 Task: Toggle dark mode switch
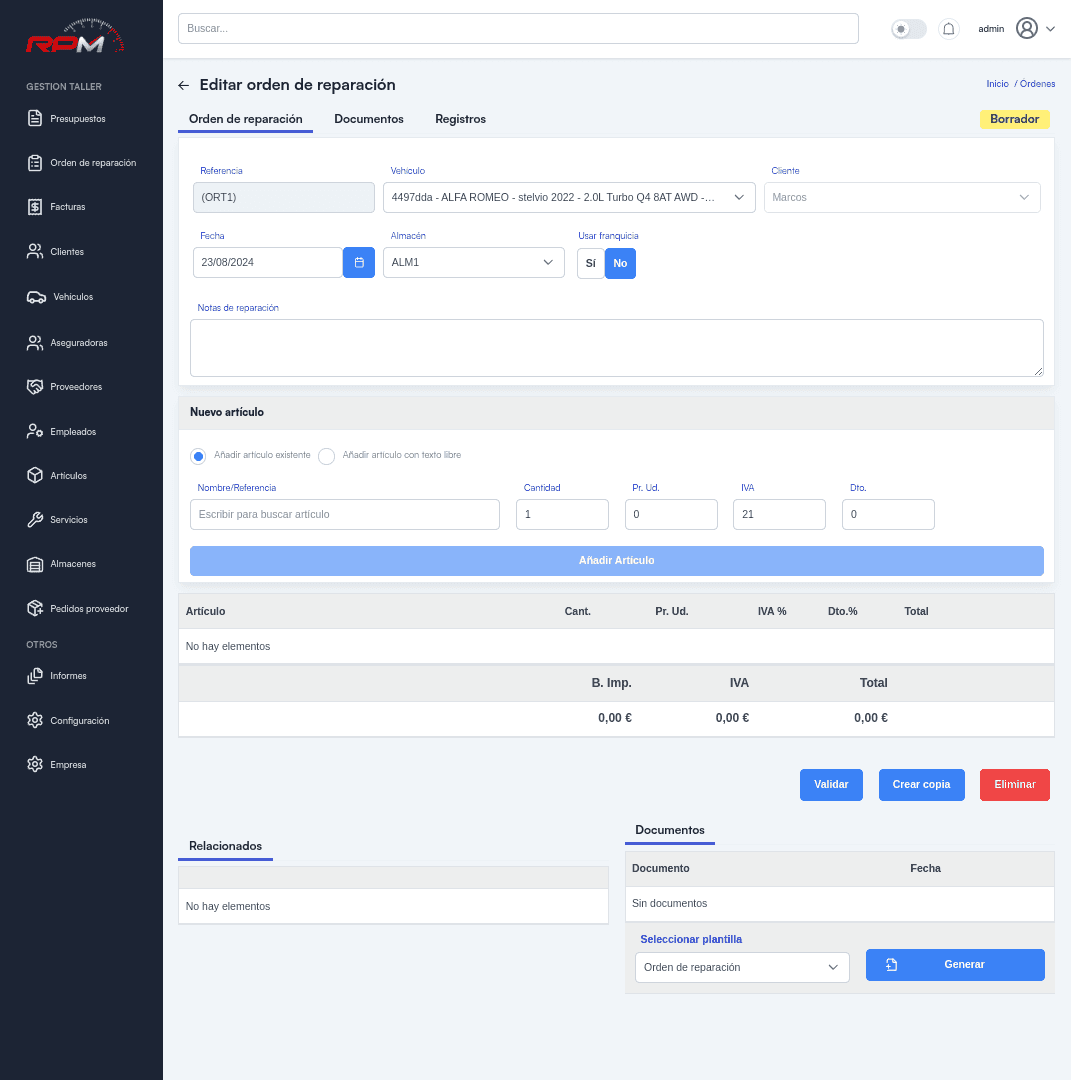[908, 29]
